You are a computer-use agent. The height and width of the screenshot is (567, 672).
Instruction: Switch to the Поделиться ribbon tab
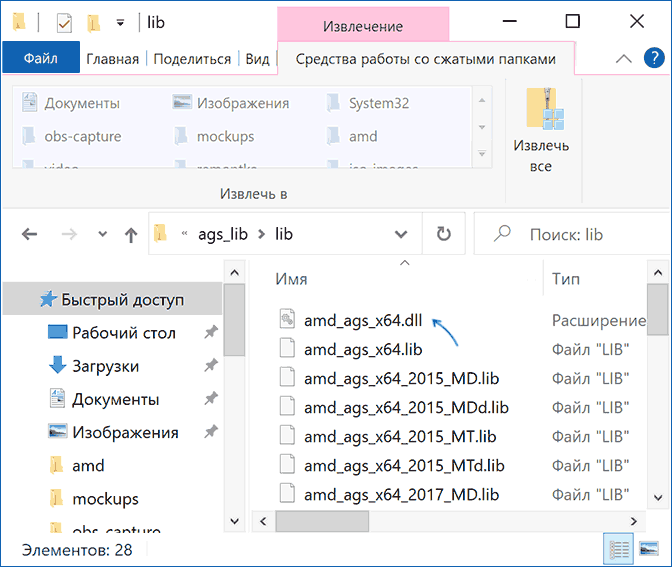point(192,59)
